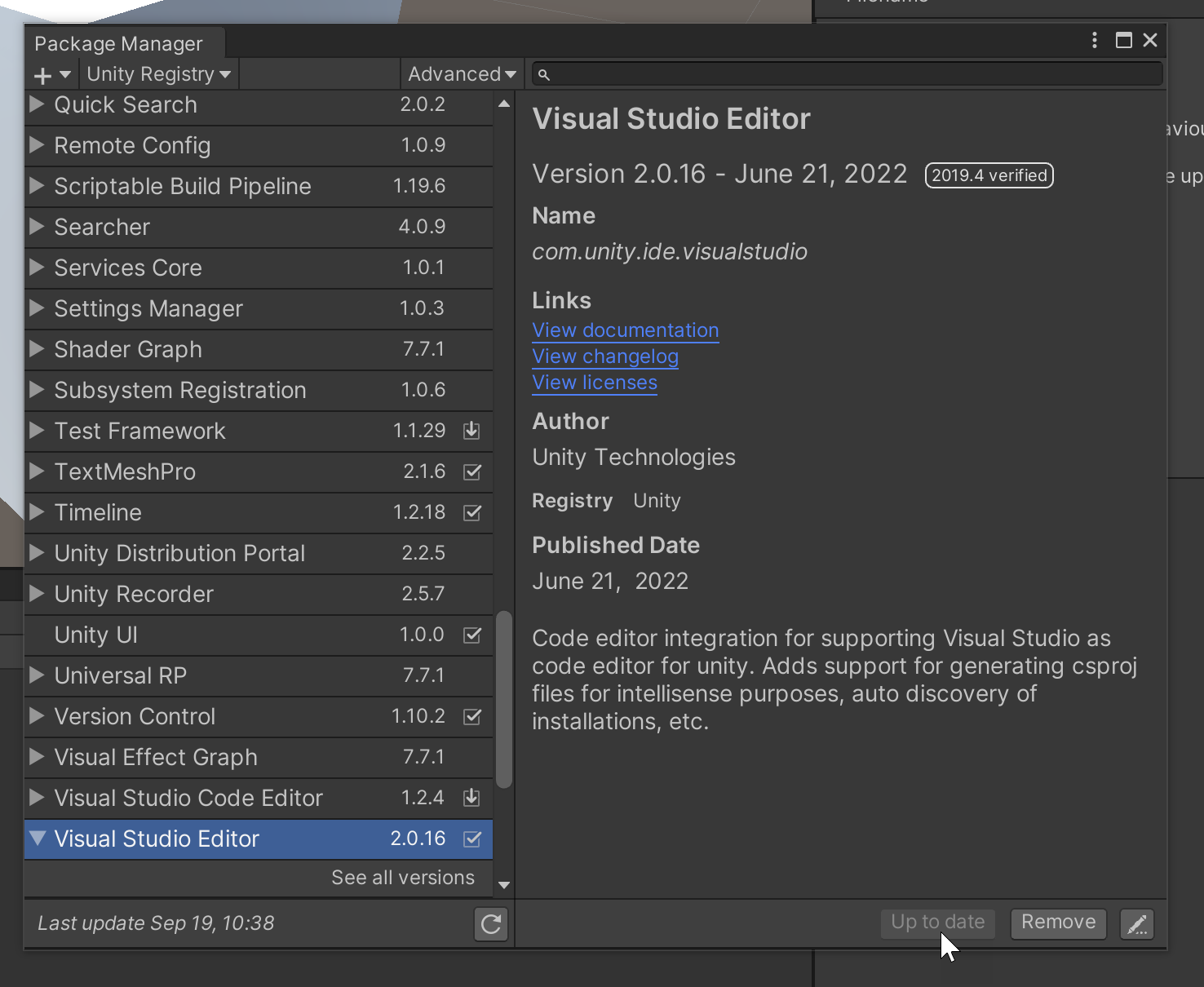Click the refresh package list icon
Viewport: 1204px width, 987px height.
point(491,924)
